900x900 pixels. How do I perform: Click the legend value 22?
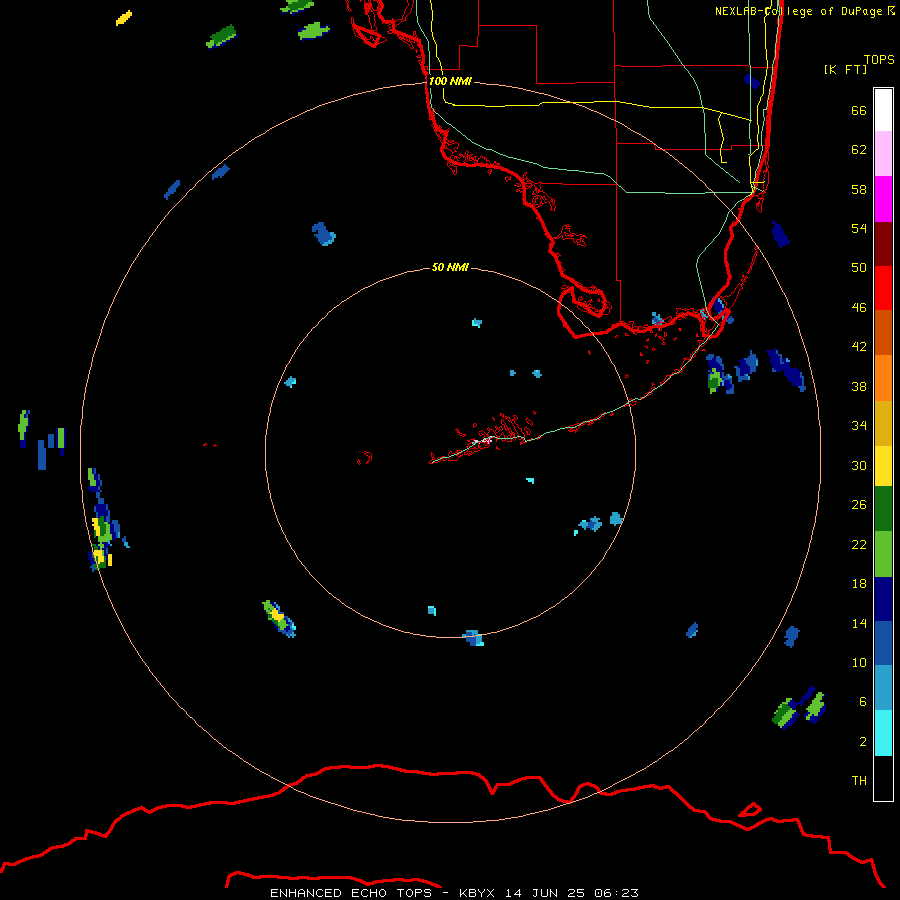859,545
